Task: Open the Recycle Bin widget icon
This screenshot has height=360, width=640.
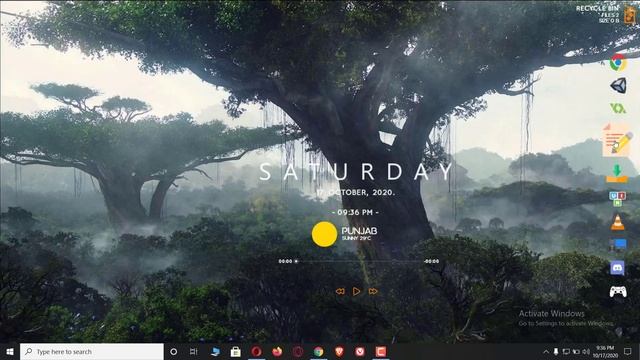Action: coord(630,16)
